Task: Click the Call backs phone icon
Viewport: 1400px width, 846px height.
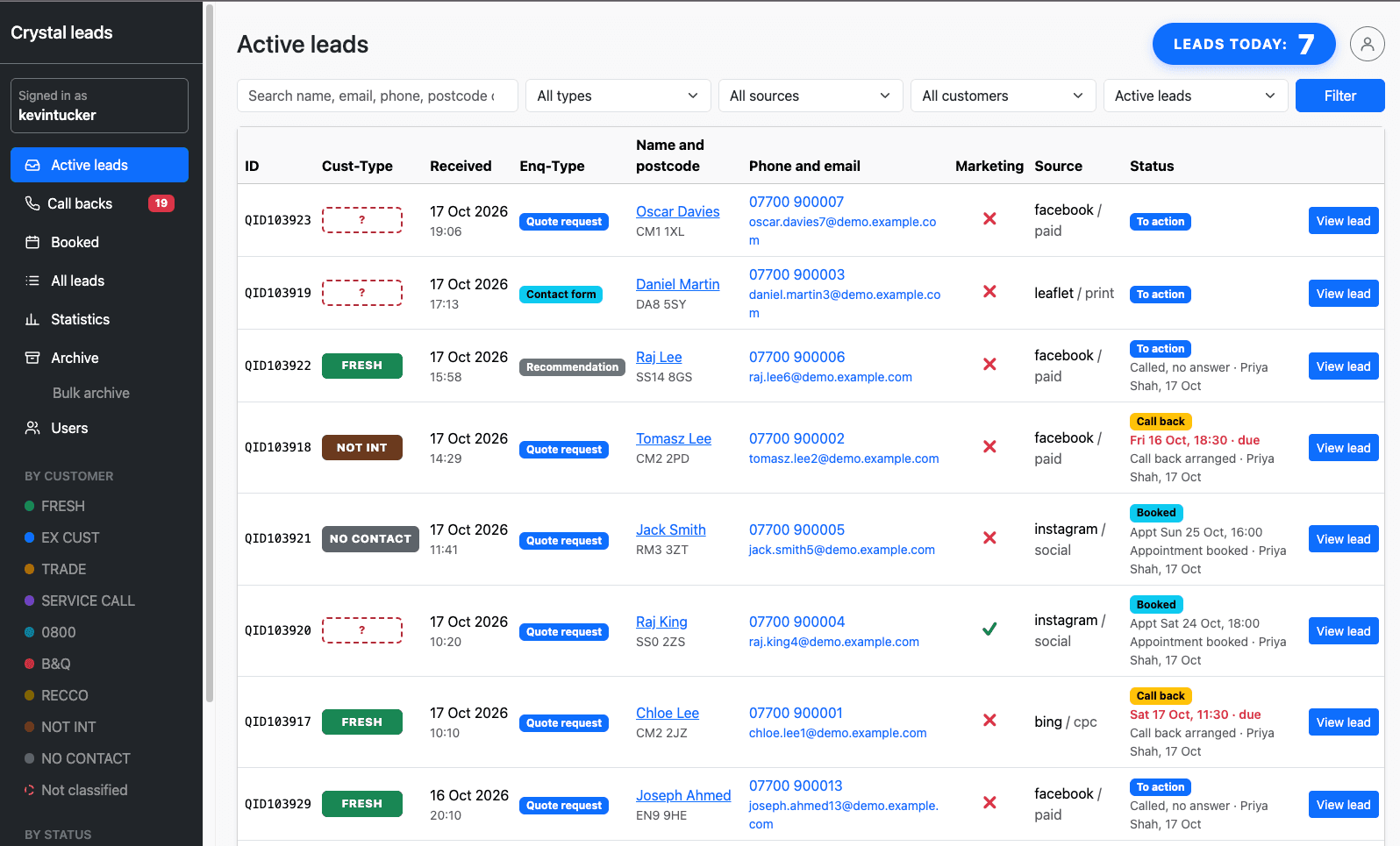Action: pos(32,203)
